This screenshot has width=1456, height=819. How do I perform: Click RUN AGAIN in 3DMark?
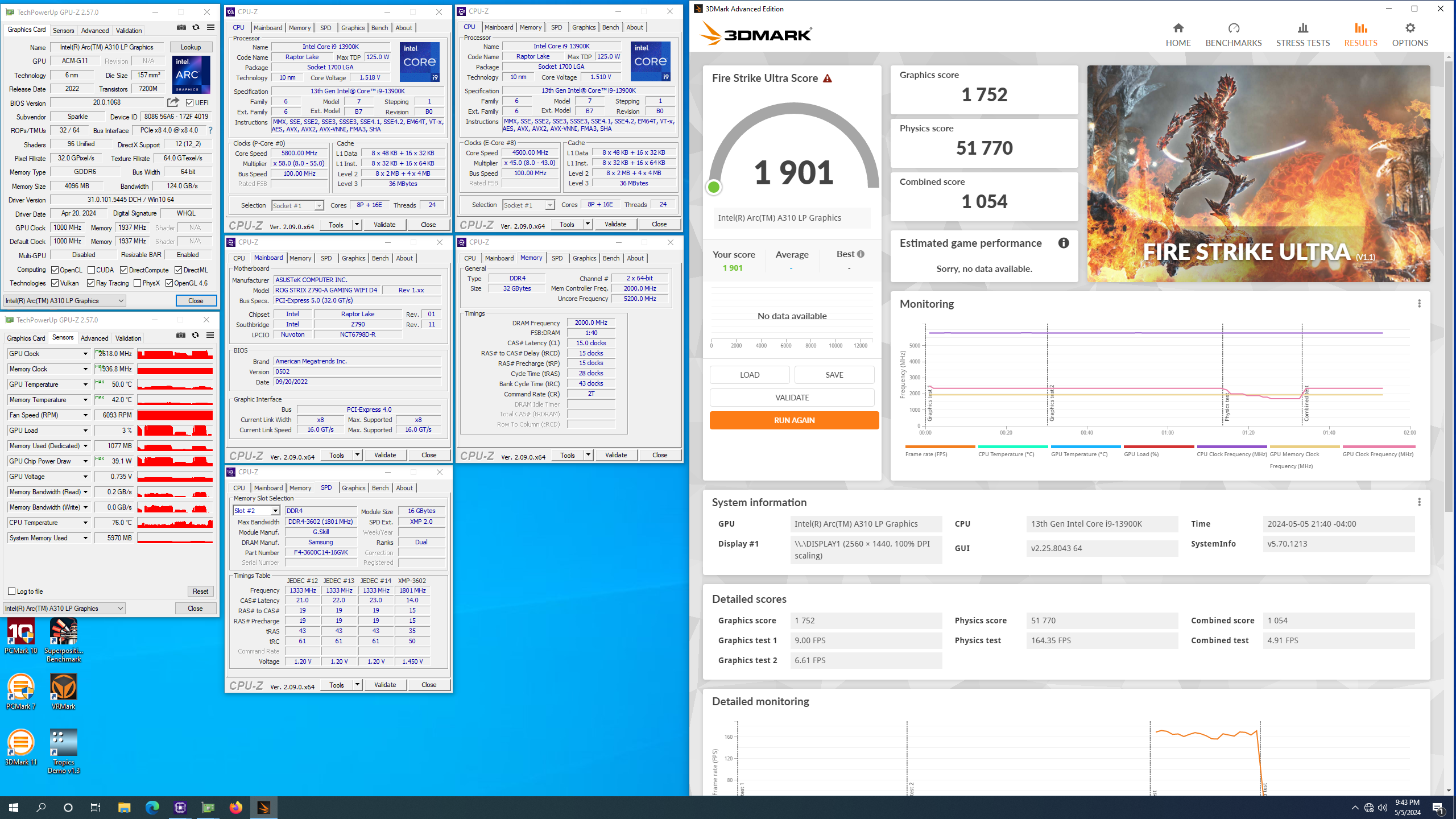tap(794, 420)
